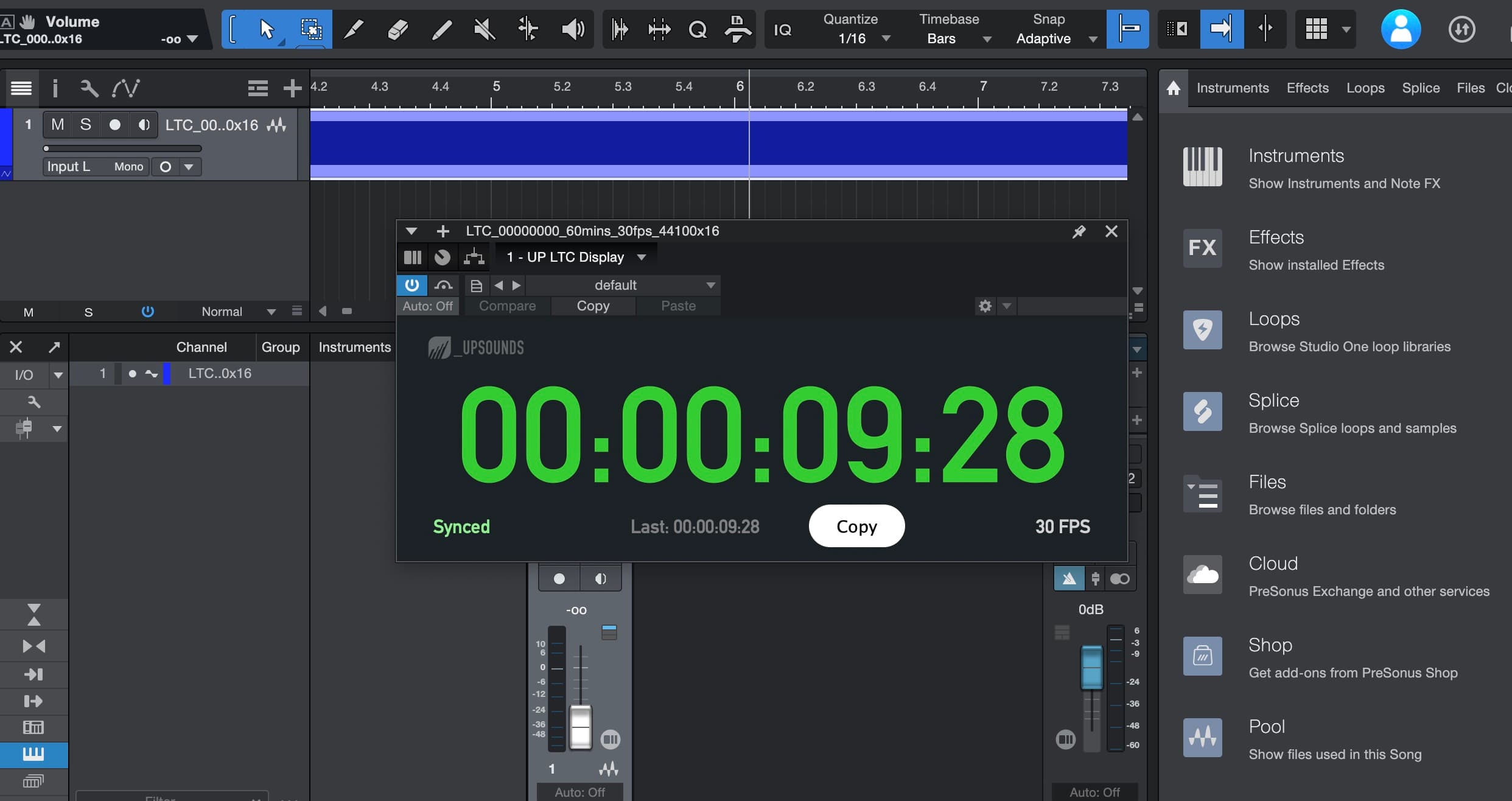Open the Splice browser icon
This screenshot has height=801, width=1512.
pyautogui.click(x=1202, y=411)
